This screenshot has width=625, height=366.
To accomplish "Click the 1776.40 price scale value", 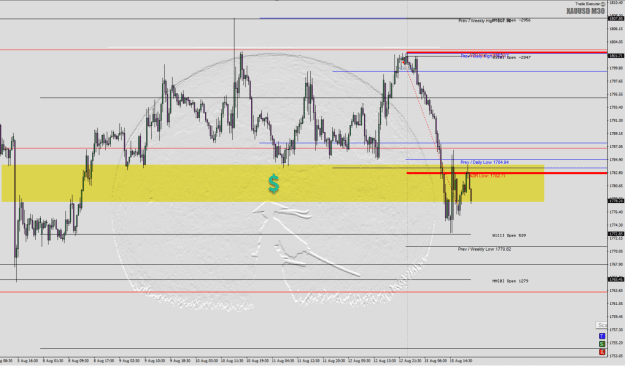I will [x=616, y=212].
